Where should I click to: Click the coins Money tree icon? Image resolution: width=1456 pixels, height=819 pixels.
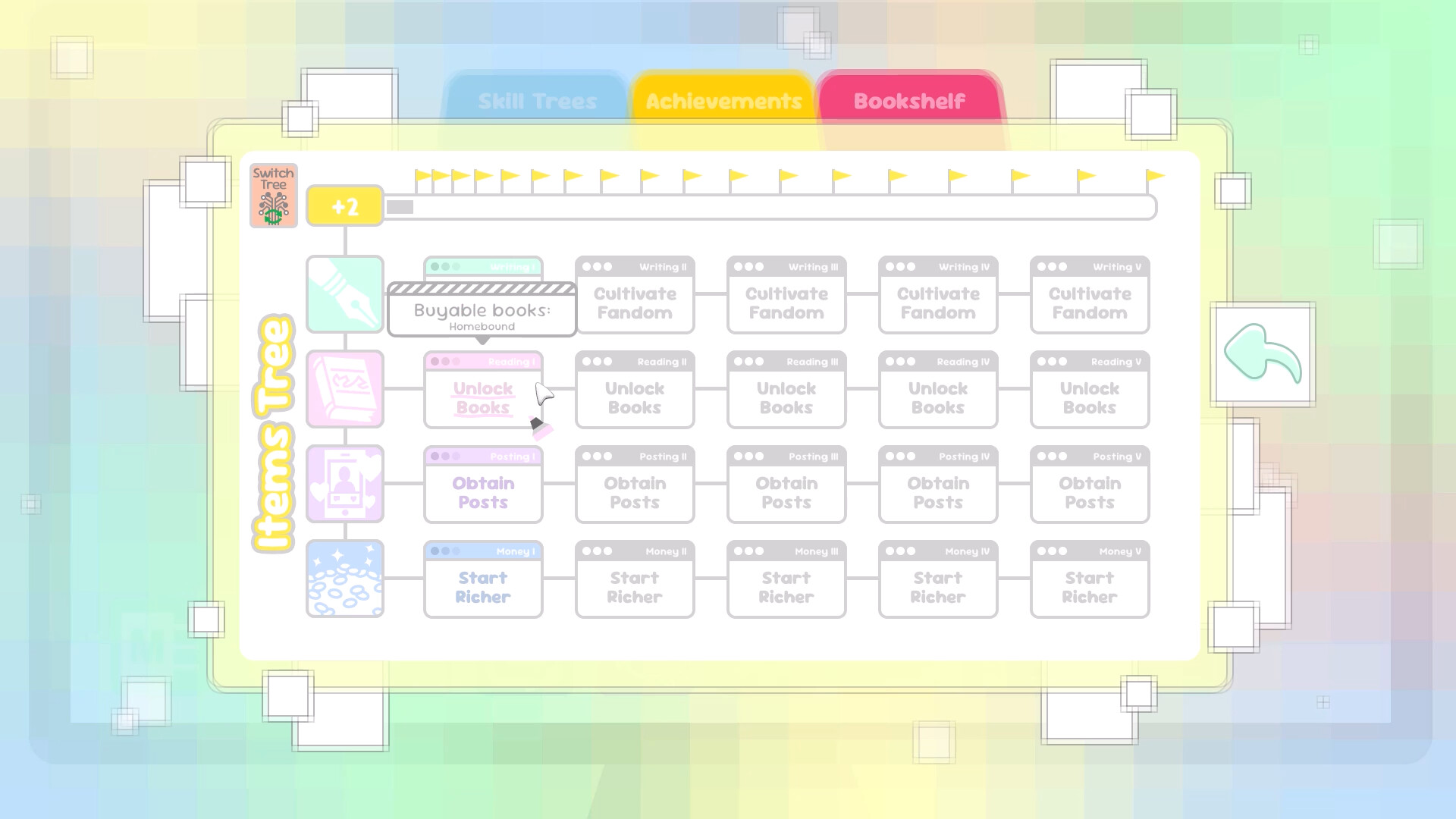click(x=345, y=579)
